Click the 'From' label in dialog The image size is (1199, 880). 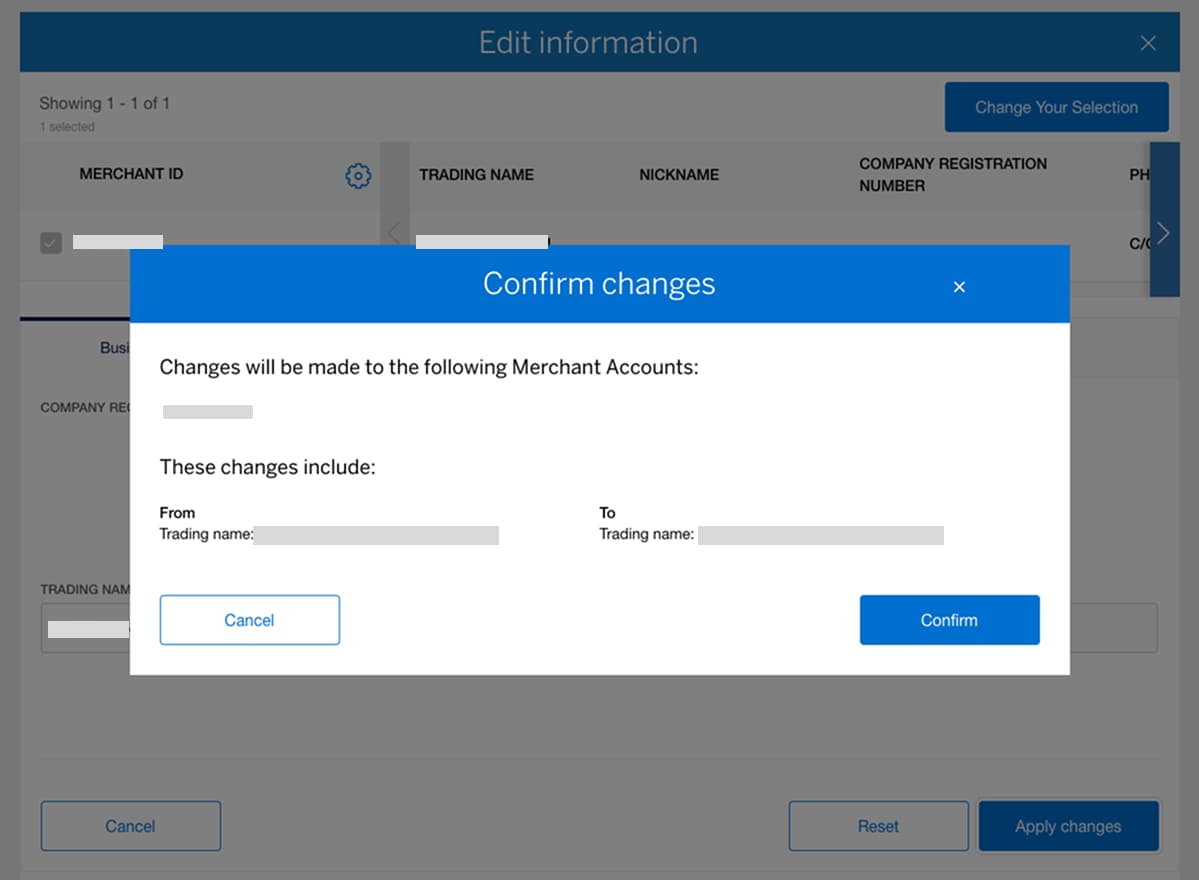pyautogui.click(x=177, y=512)
